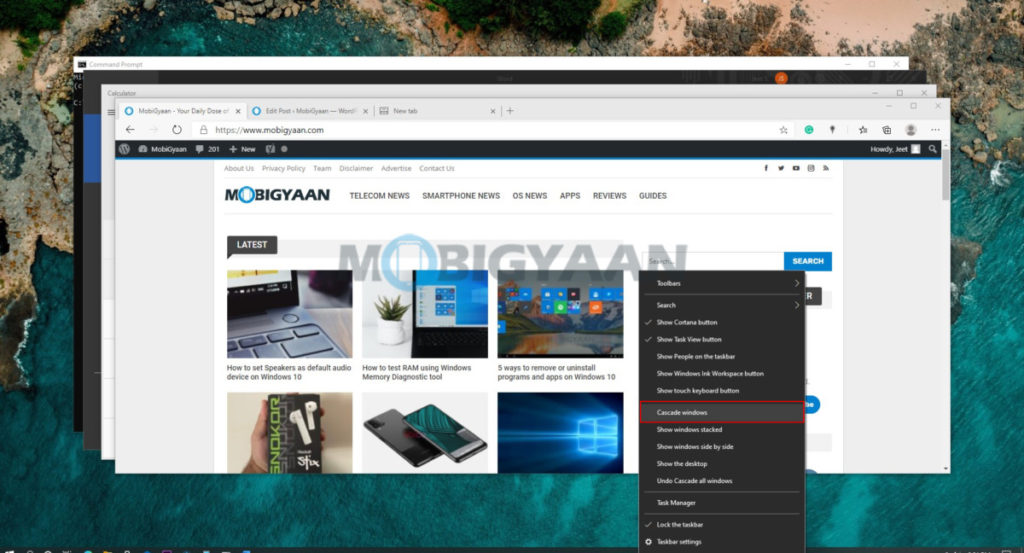Open Edge settings and more menu

coord(935,130)
